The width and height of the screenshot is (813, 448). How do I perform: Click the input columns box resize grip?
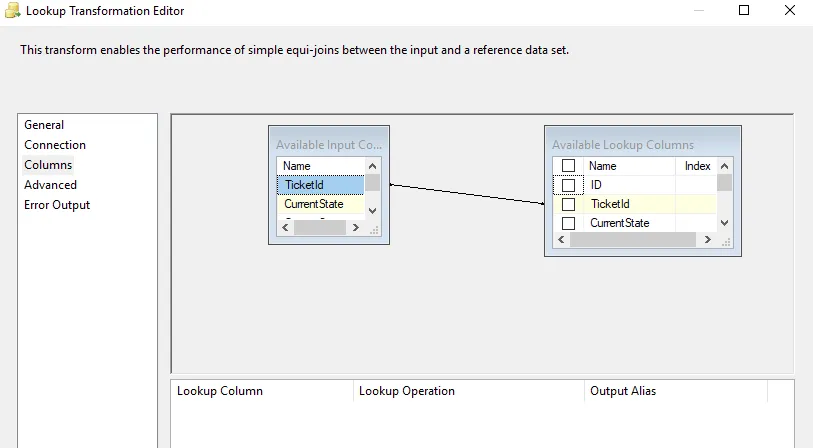pyautogui.click(x=374, y=230)
